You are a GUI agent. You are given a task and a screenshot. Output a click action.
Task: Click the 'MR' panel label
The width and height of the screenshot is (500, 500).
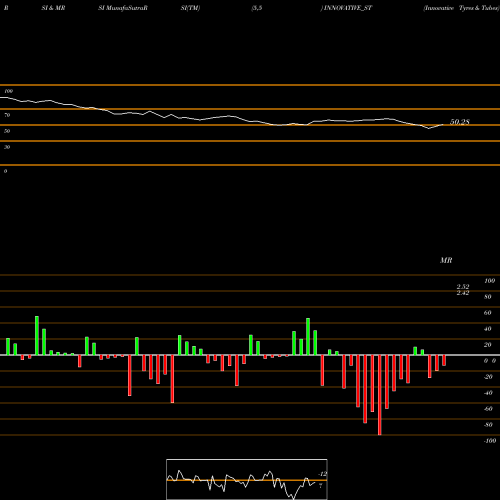(446, 260)
